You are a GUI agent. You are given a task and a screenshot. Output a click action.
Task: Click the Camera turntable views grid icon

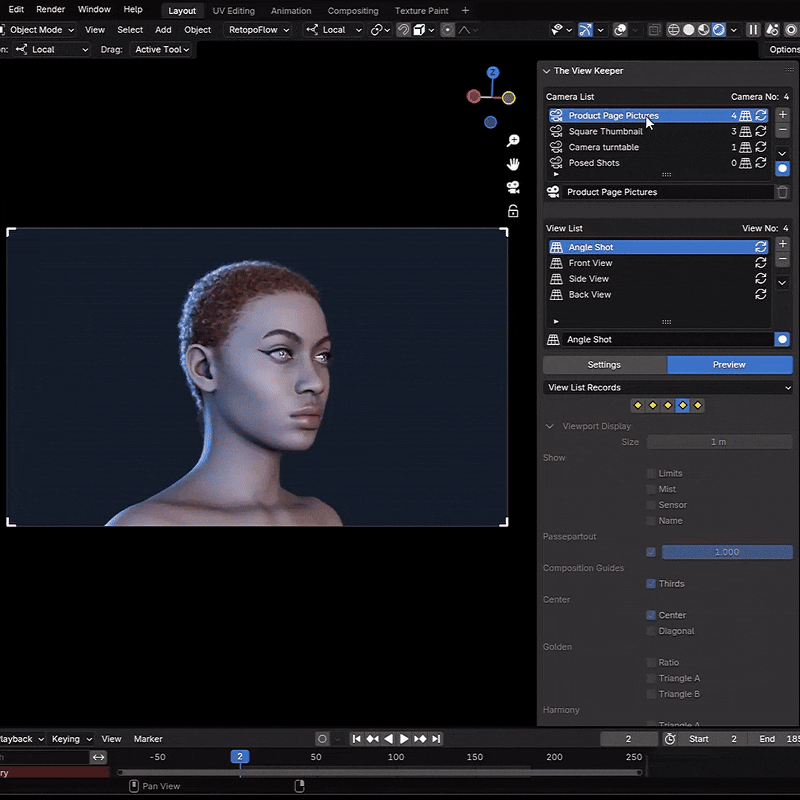(x=745, y=147)
